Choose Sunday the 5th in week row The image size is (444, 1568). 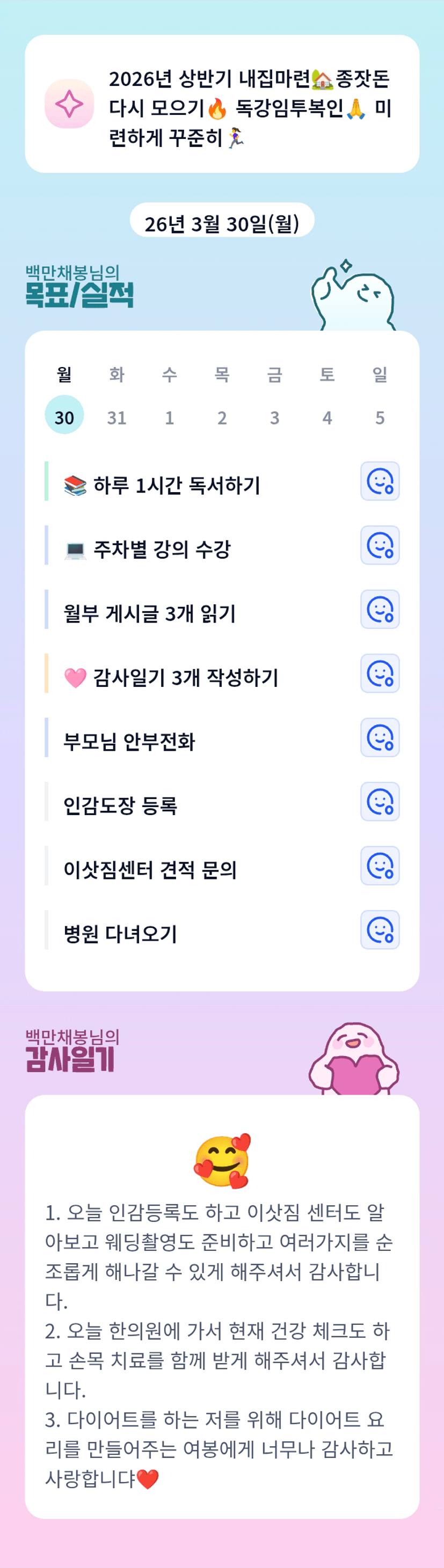[x=380, y=417]
